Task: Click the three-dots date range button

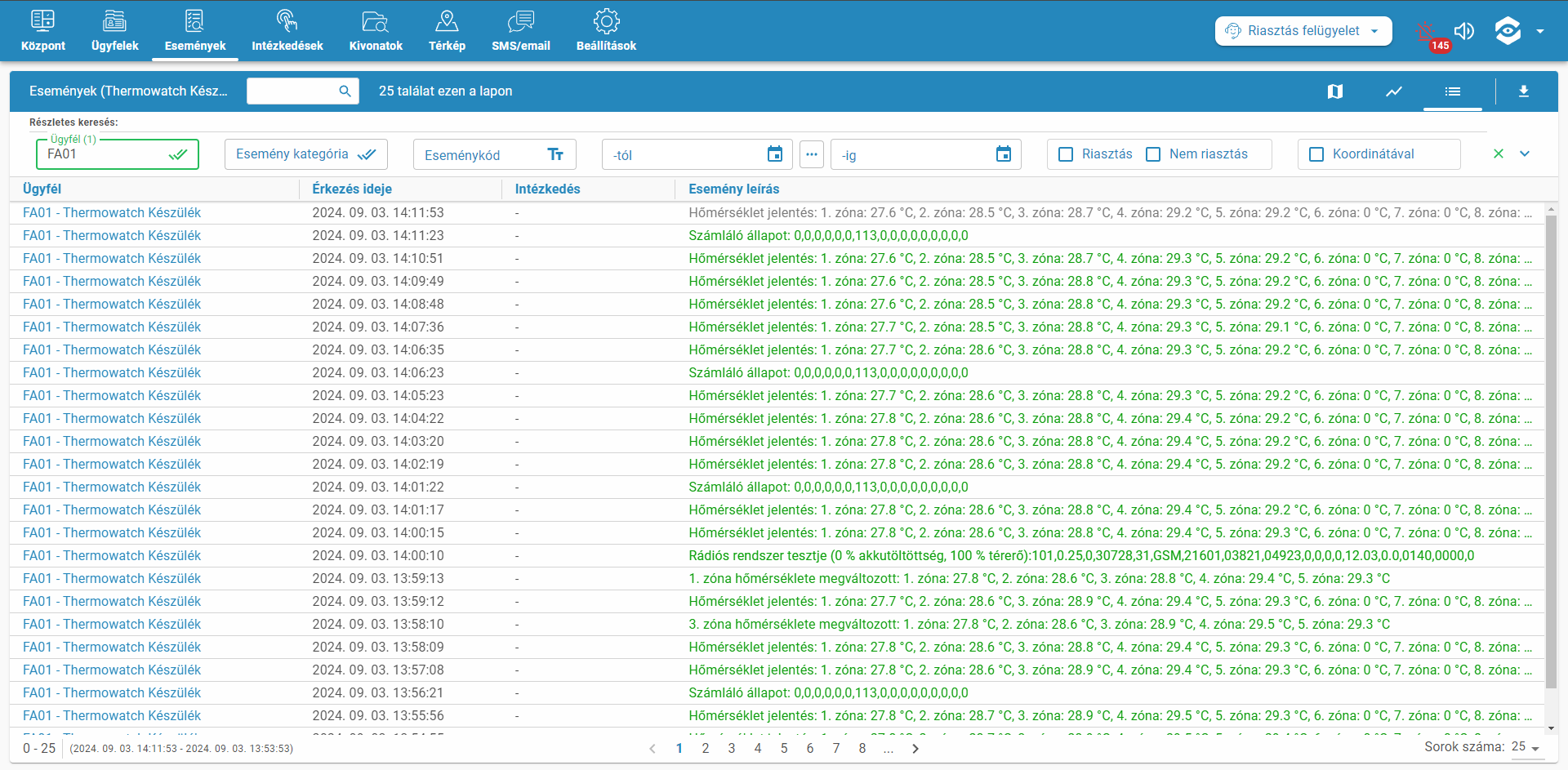Action: pos(812,154)
